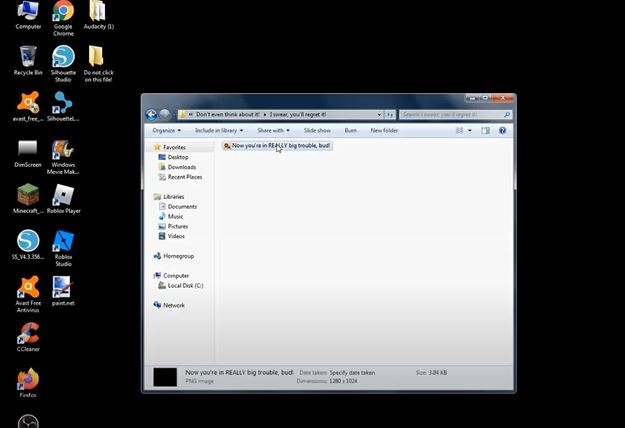The width and height of the screenshot is (625, 428).
Task: Open Recent Places in navigation pane
Action: (x=185, y=177)
